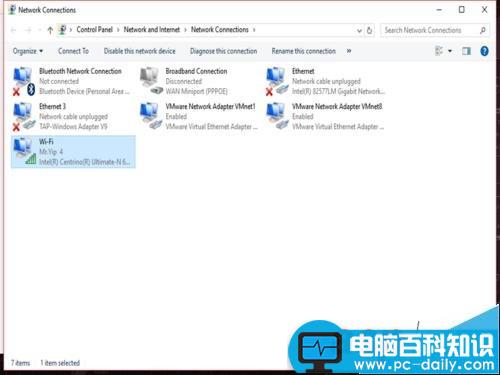Toggle the preview pane icon

point(466,51)
